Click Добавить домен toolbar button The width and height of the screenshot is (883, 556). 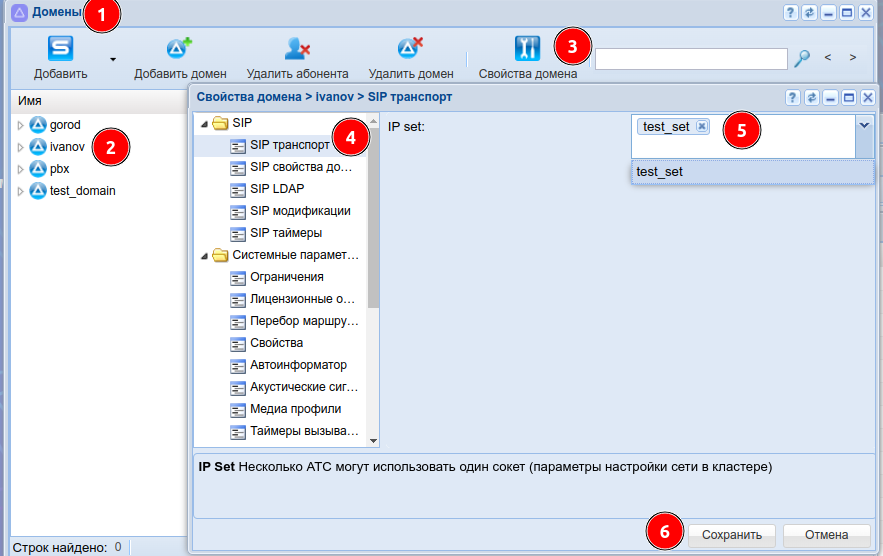[x=180, y=58]
